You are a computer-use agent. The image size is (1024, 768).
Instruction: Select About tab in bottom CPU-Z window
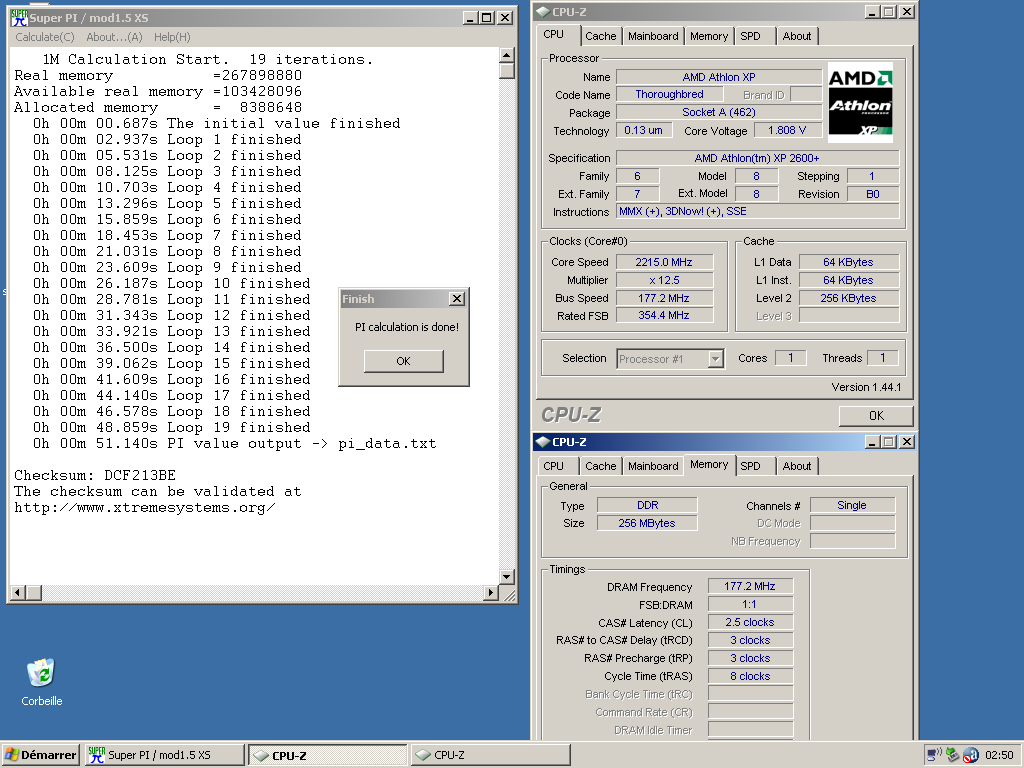[797, 466]
